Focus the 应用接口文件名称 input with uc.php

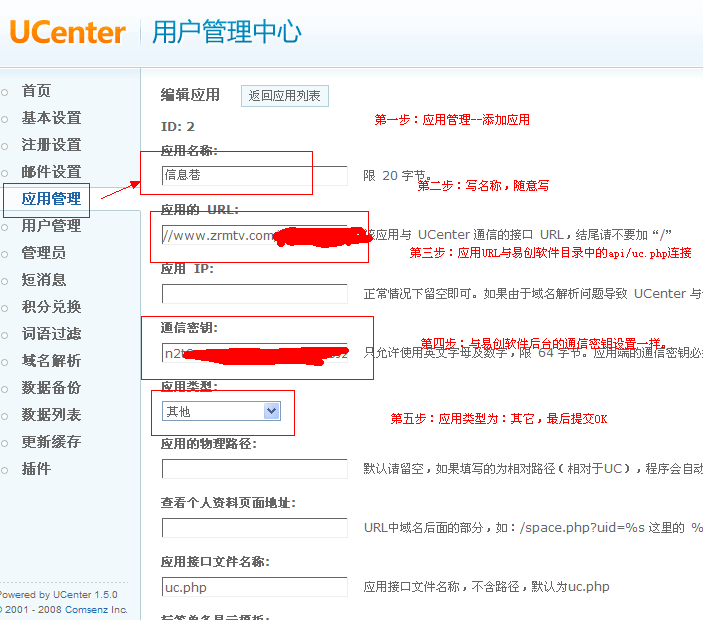[x=255, y=587]
